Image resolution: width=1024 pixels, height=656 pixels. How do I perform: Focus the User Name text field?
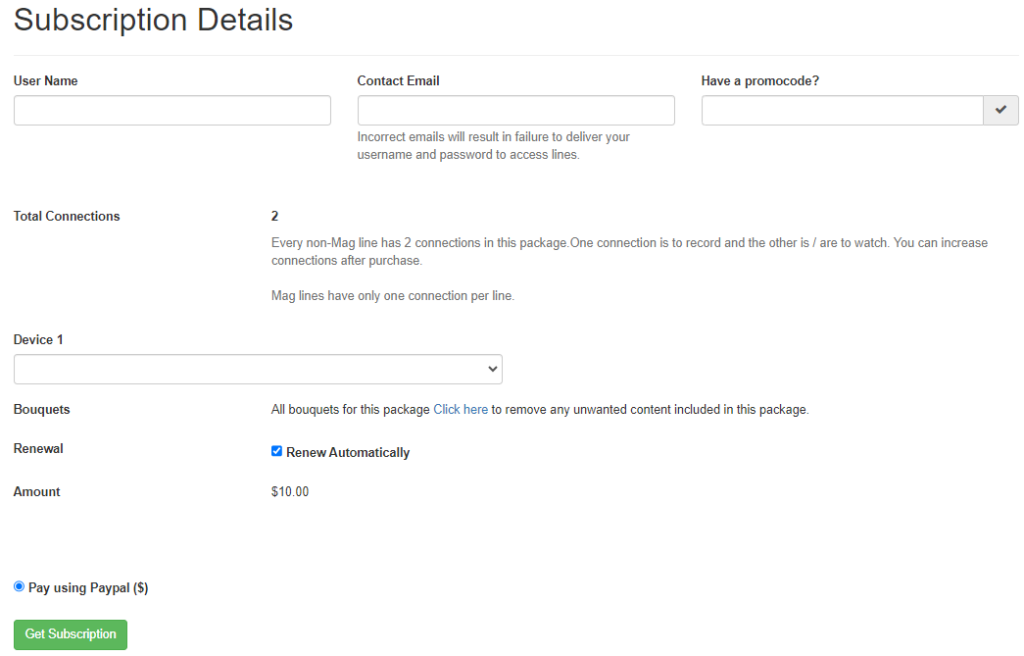[172, 110]
